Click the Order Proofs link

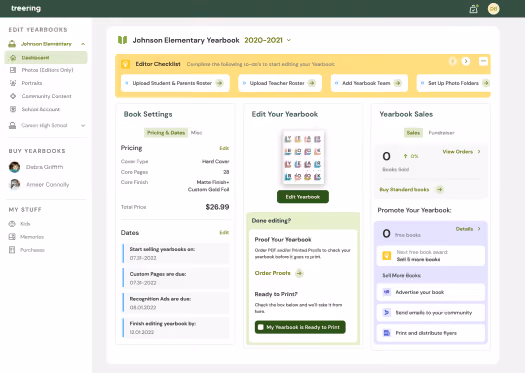pos(273,273)
